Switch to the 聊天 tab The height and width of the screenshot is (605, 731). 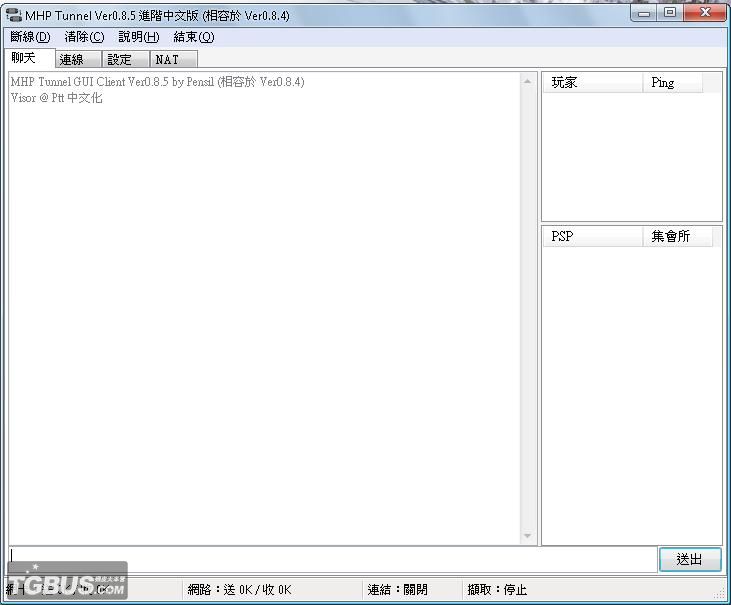pyautogui.click(x=29, y=58)
